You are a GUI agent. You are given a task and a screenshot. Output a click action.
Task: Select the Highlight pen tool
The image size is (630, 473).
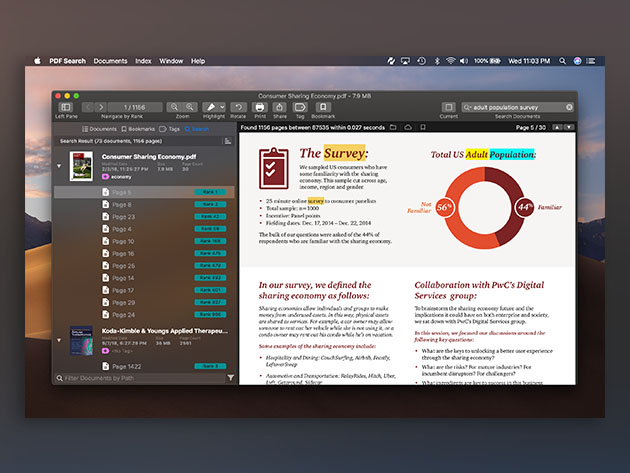(x=210, y=107)
